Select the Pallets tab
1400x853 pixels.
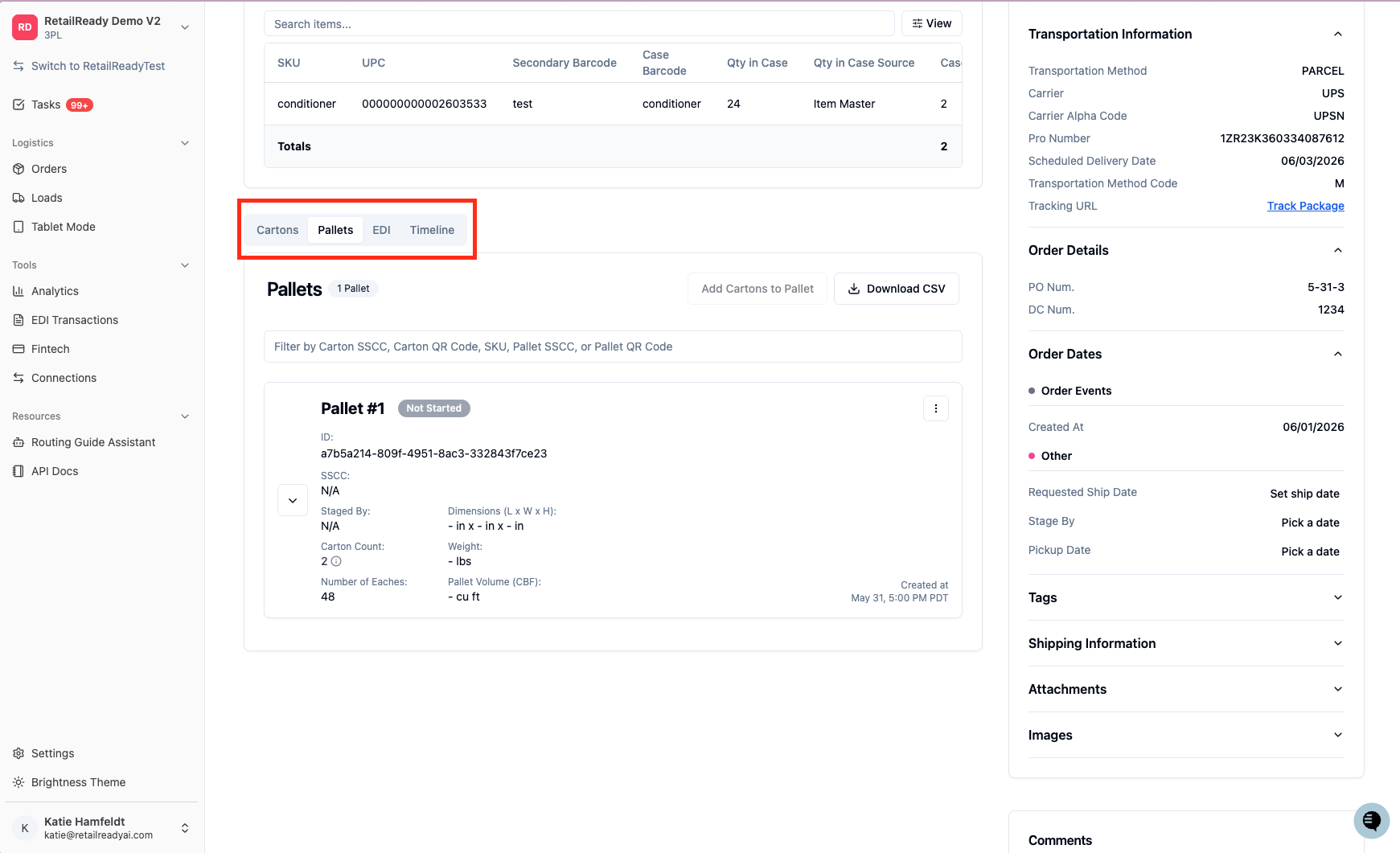[x=335, y=230]
